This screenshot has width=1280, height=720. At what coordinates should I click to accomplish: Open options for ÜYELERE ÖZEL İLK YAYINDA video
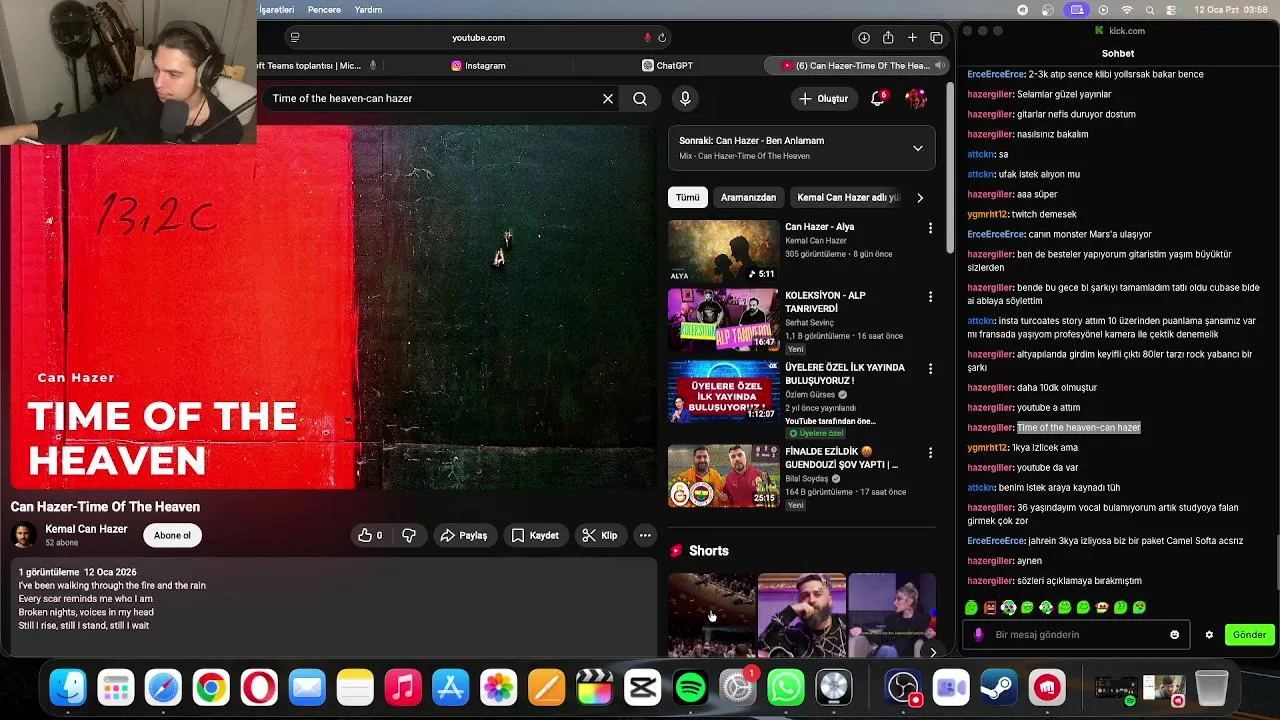coord(930,369)
